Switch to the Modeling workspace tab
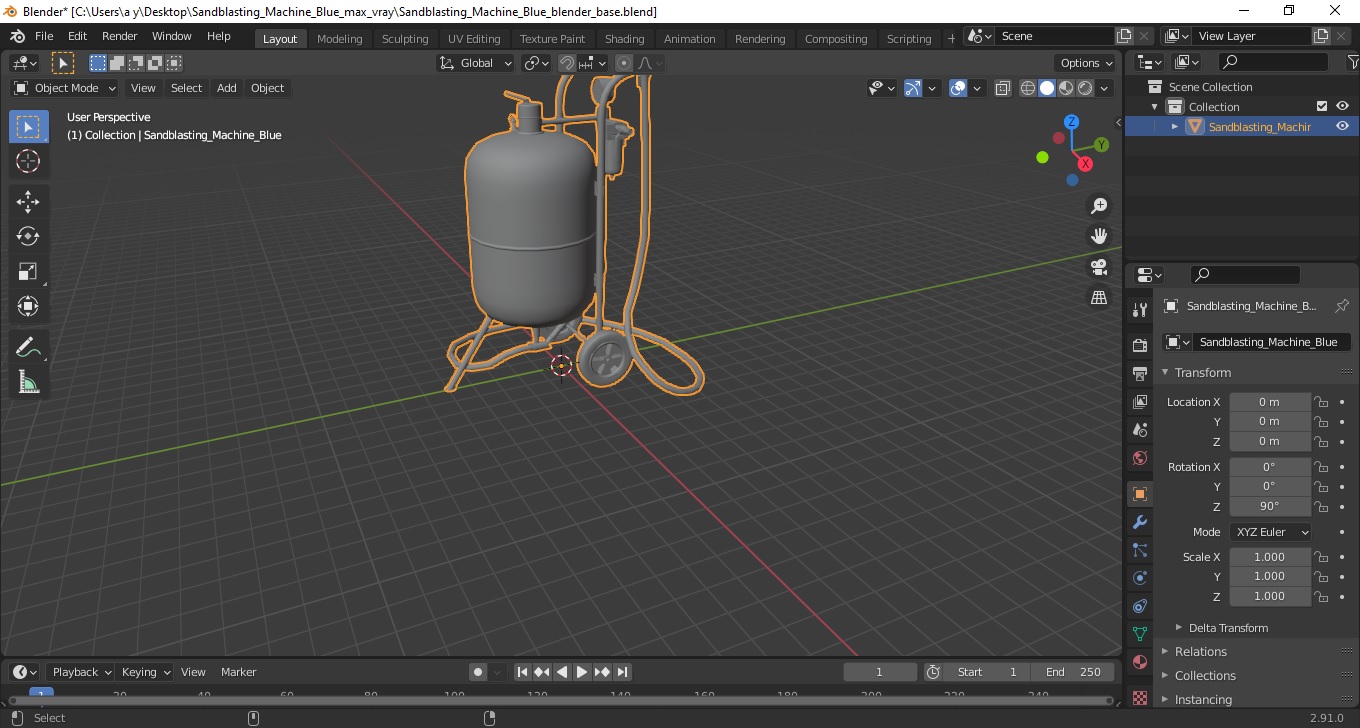Screen dimensions: 1360x728 (x=339, y=38)
